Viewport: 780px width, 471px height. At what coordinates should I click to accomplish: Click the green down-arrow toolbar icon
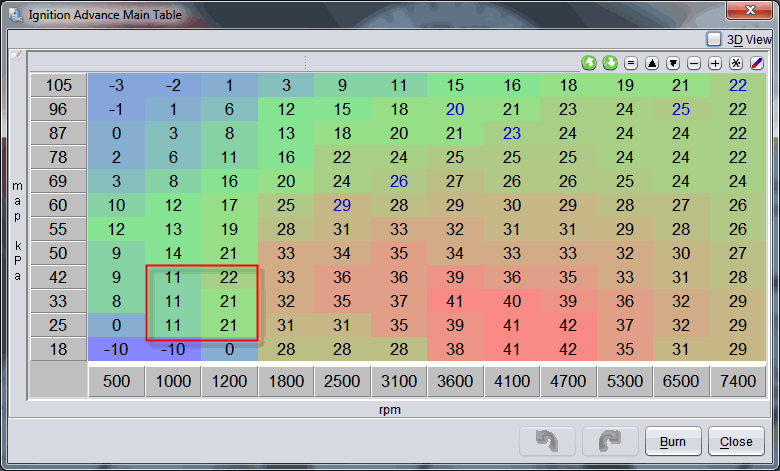tap(610, 63)
